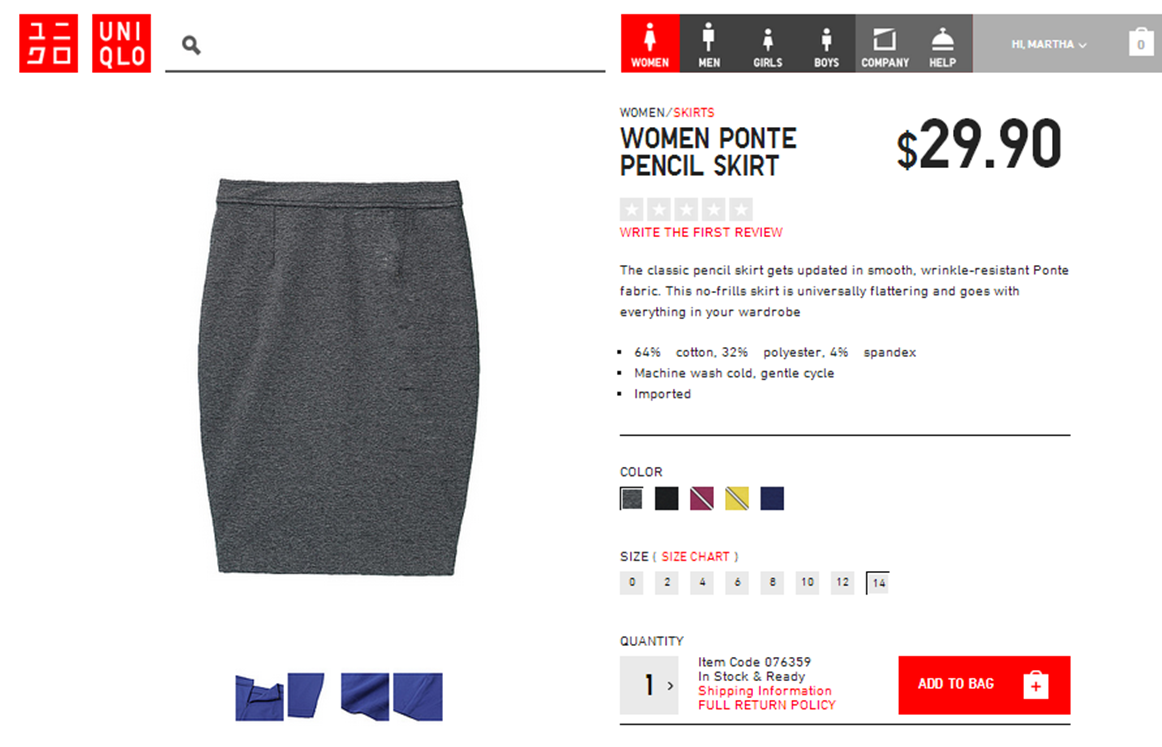Open the shopping bag icon

(1141, 42)
